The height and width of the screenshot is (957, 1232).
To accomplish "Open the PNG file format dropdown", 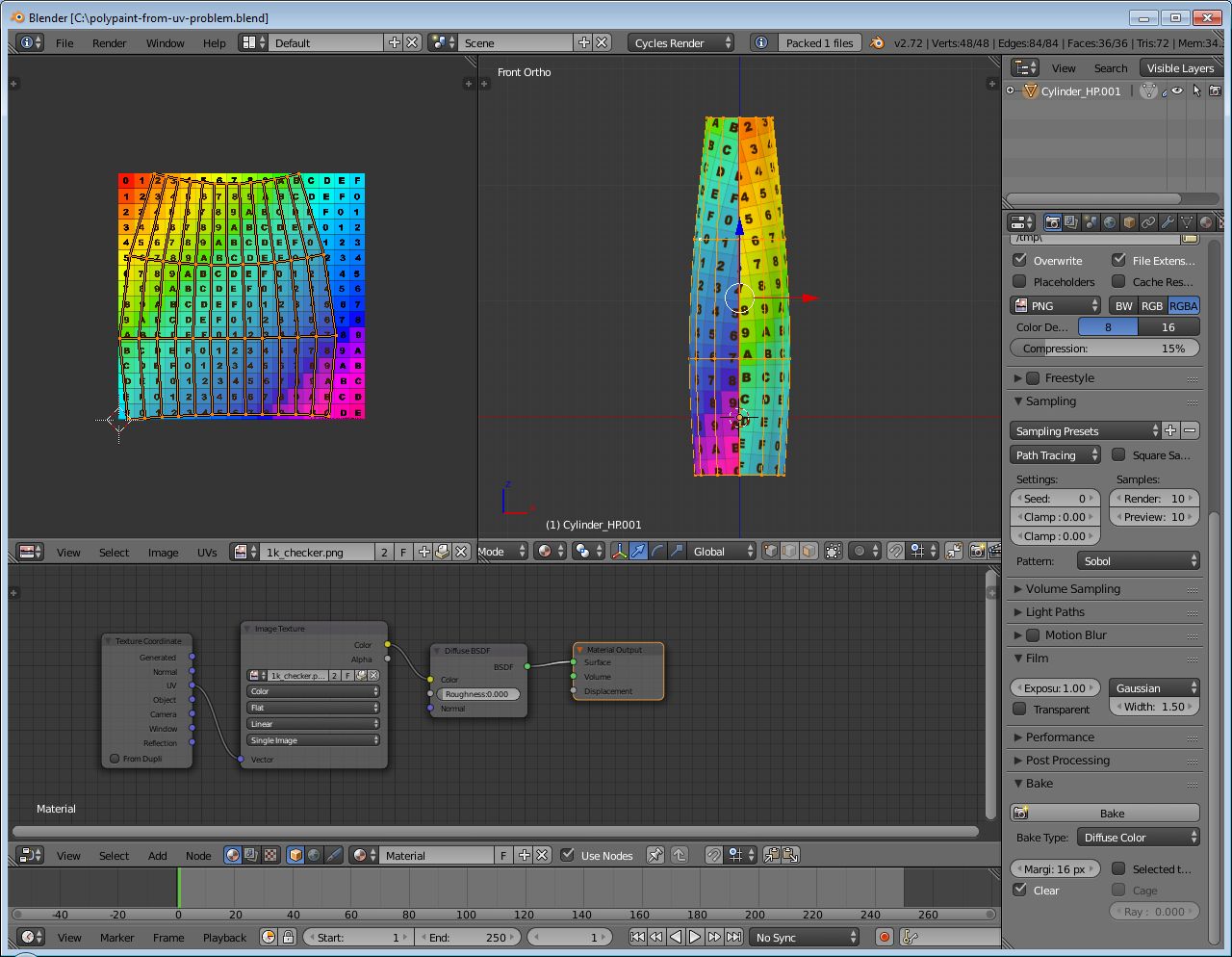I will pos(1055,305).
